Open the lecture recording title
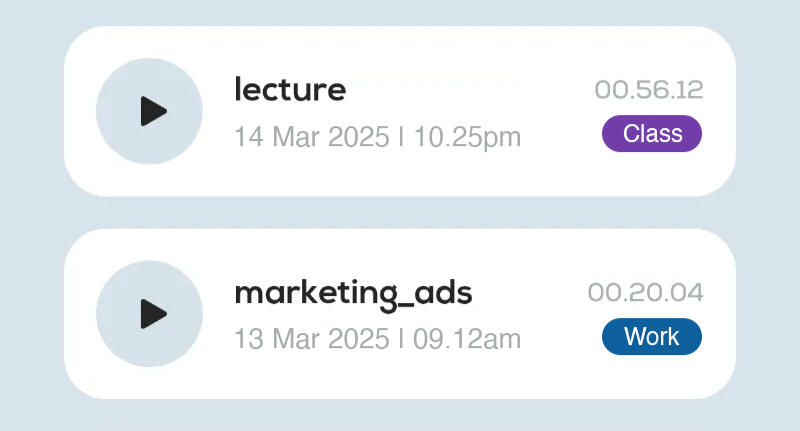This screenshot has width=800, height=431. pos(290,90)
